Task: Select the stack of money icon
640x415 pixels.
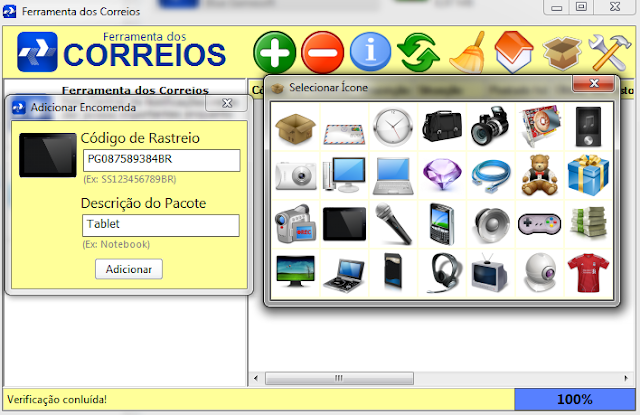Action: click(x=589, y=223)
